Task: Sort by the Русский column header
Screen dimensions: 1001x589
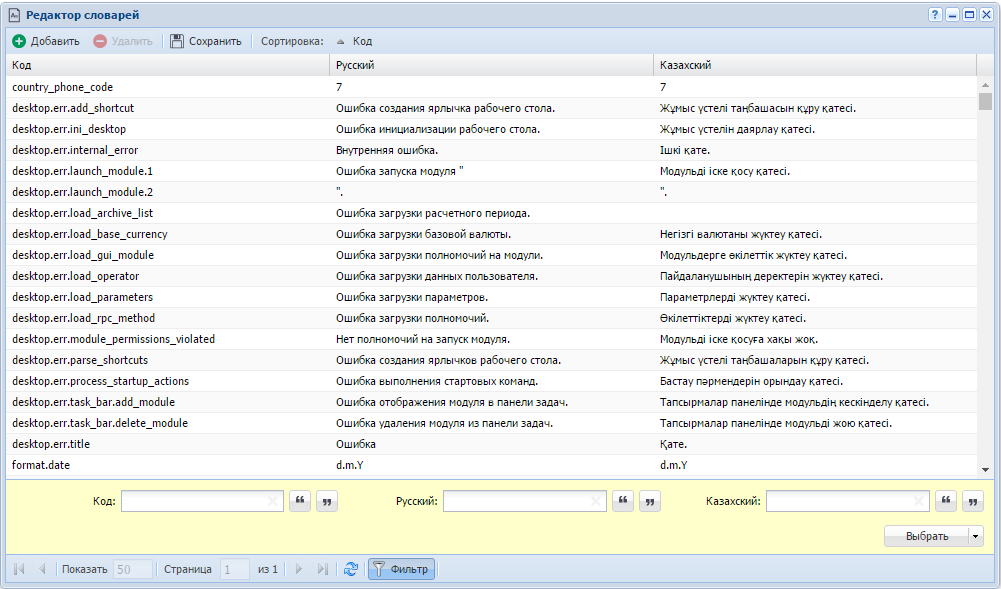Action: (x=490, y=65)
